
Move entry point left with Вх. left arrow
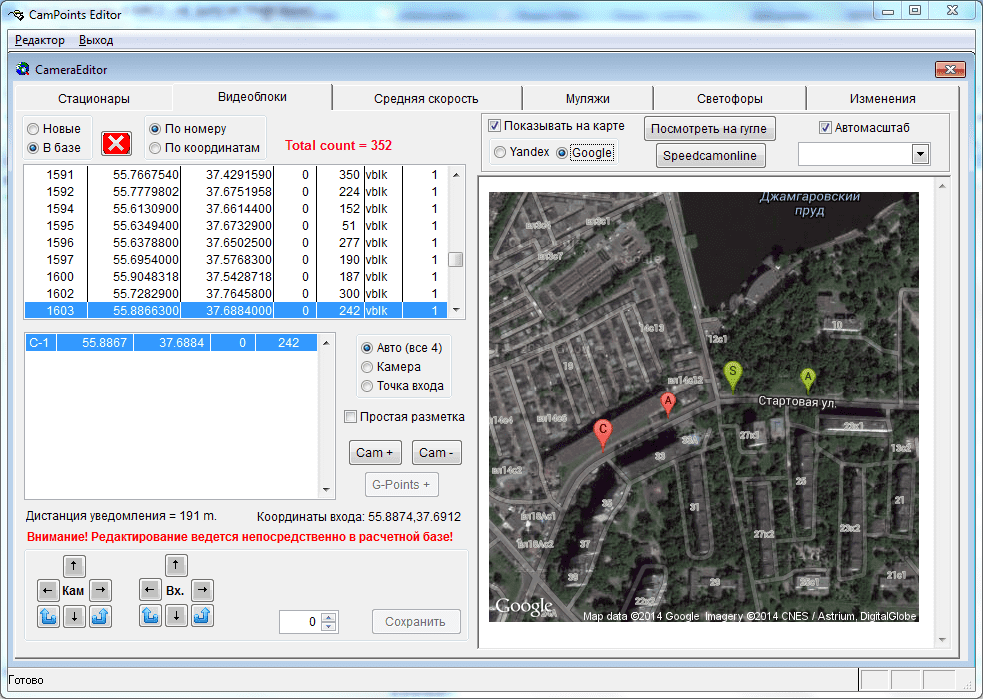pyautogui.click(x=149, y=590)
